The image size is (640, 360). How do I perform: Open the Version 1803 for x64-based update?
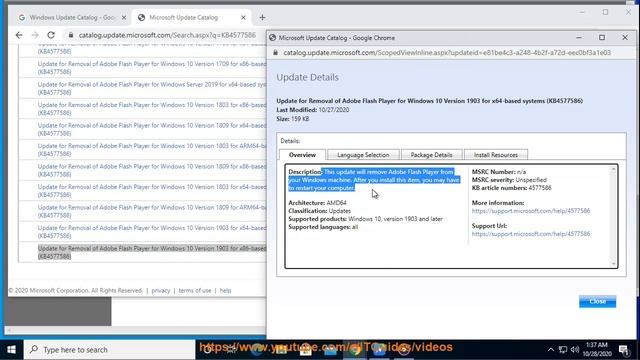coord(152,191)
